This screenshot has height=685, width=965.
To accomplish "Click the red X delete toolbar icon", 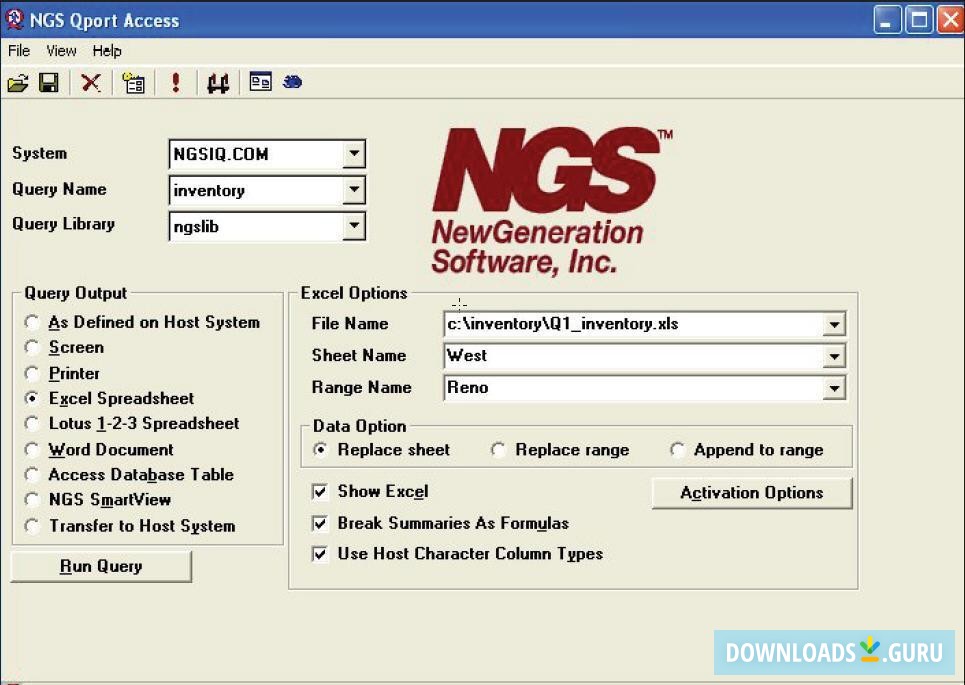I will pos(89,82).
